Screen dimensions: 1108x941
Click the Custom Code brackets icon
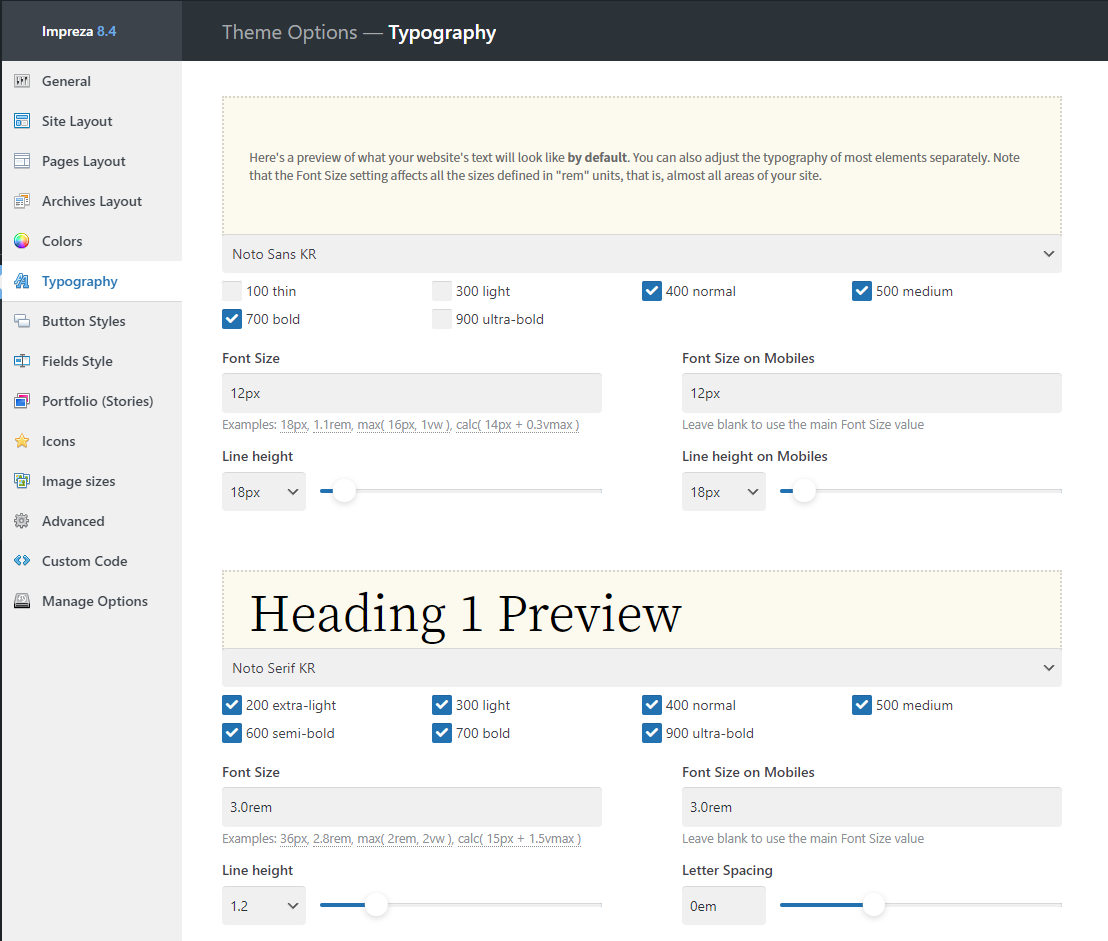click(x=22, y=561)
